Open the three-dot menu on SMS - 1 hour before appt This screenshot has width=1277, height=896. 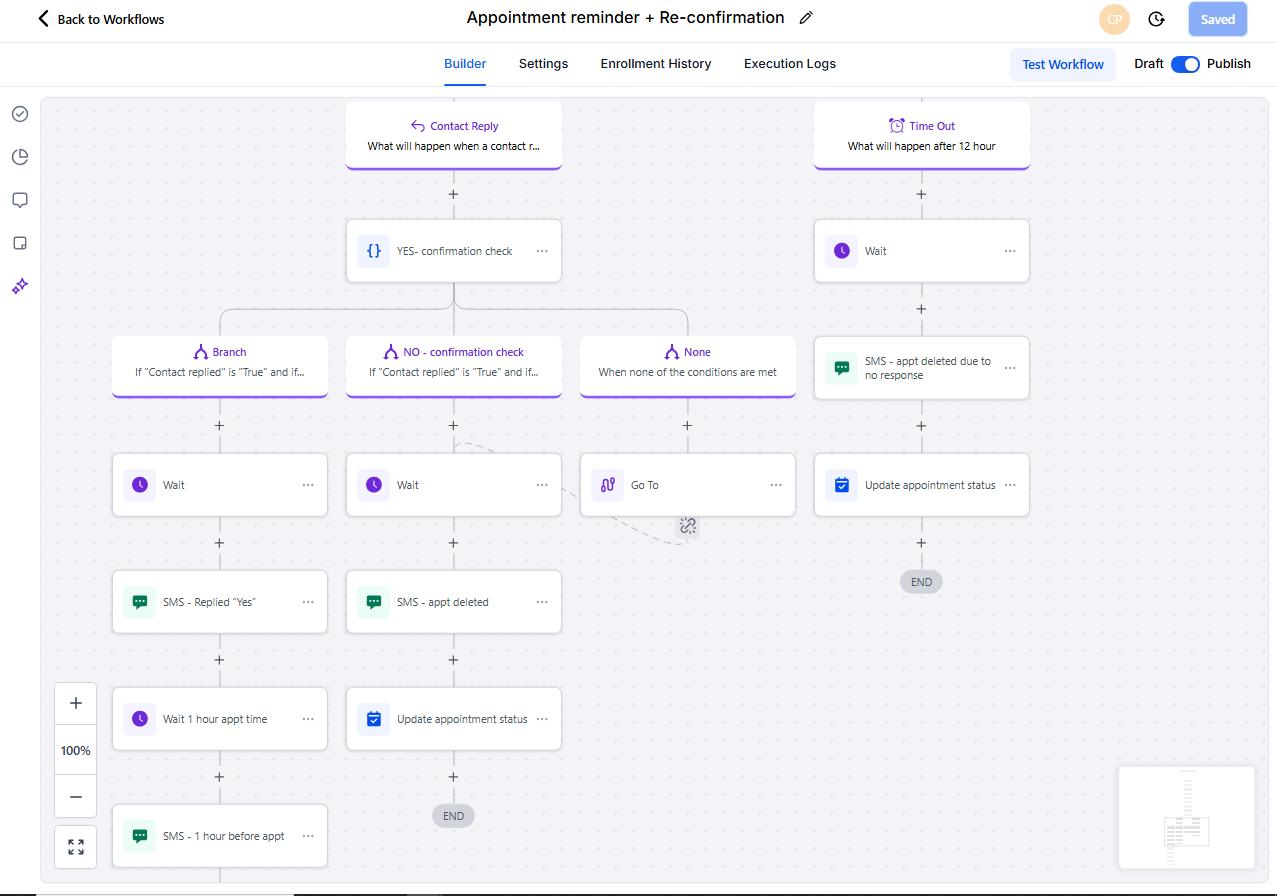pyautogui.click(x=308, y=836)
